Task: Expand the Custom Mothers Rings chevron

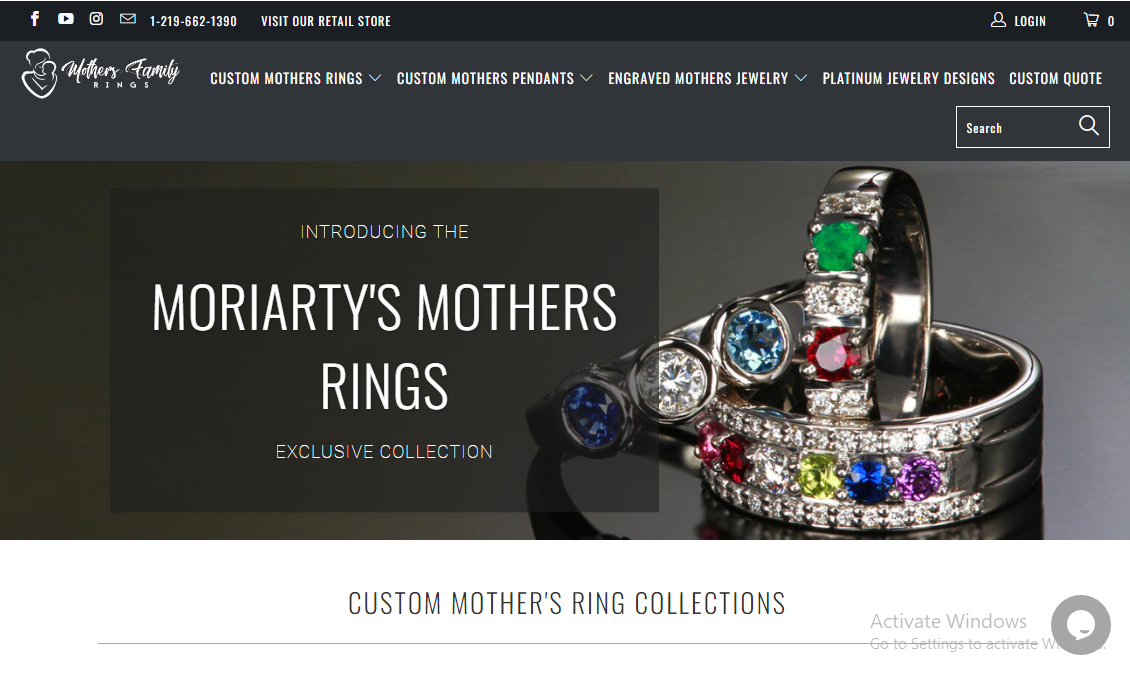Action: click(x=375, y=78)
